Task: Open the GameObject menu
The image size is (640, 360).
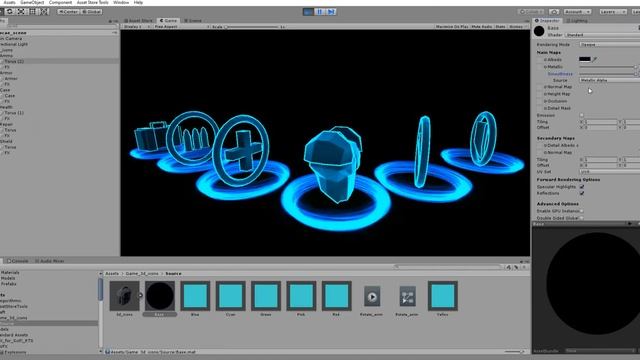Action: coord(32,2)
